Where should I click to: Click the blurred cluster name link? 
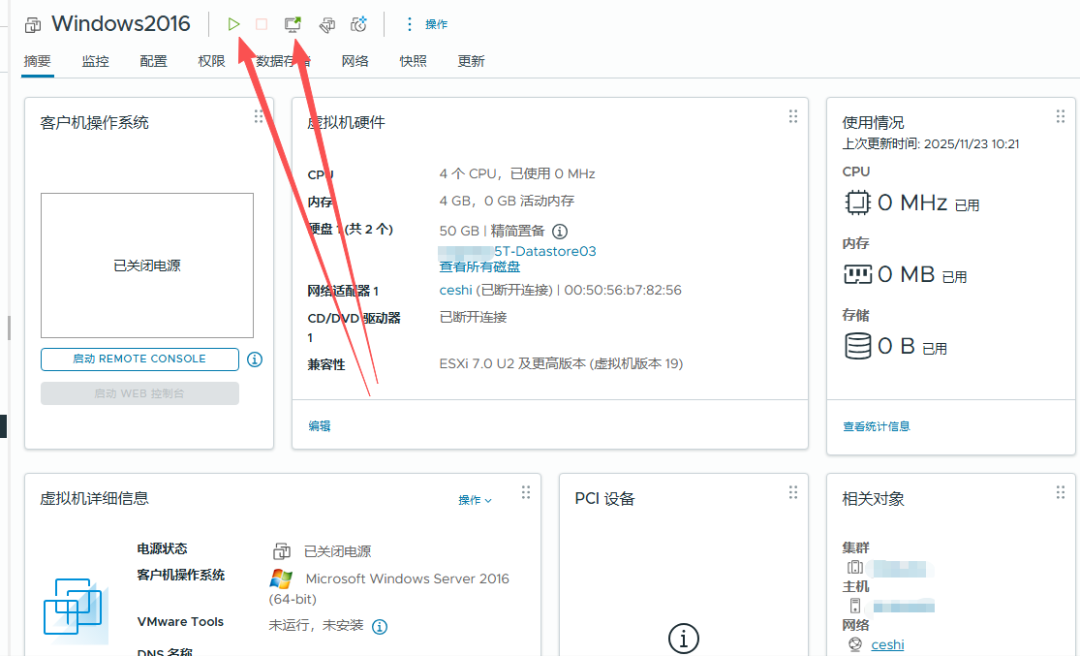click(x=899, y=568)
